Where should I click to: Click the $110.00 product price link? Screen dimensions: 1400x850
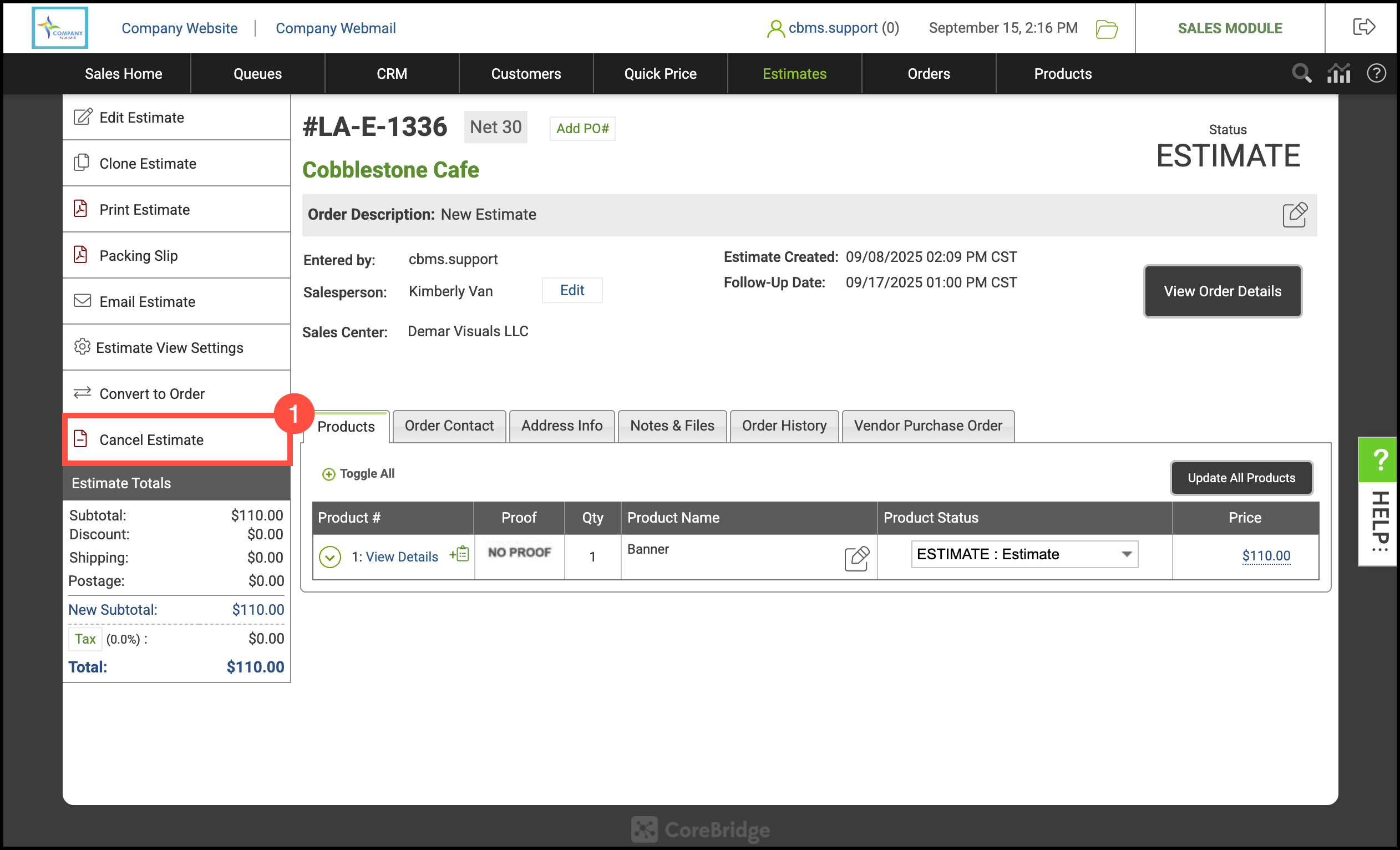[1265, 556]
